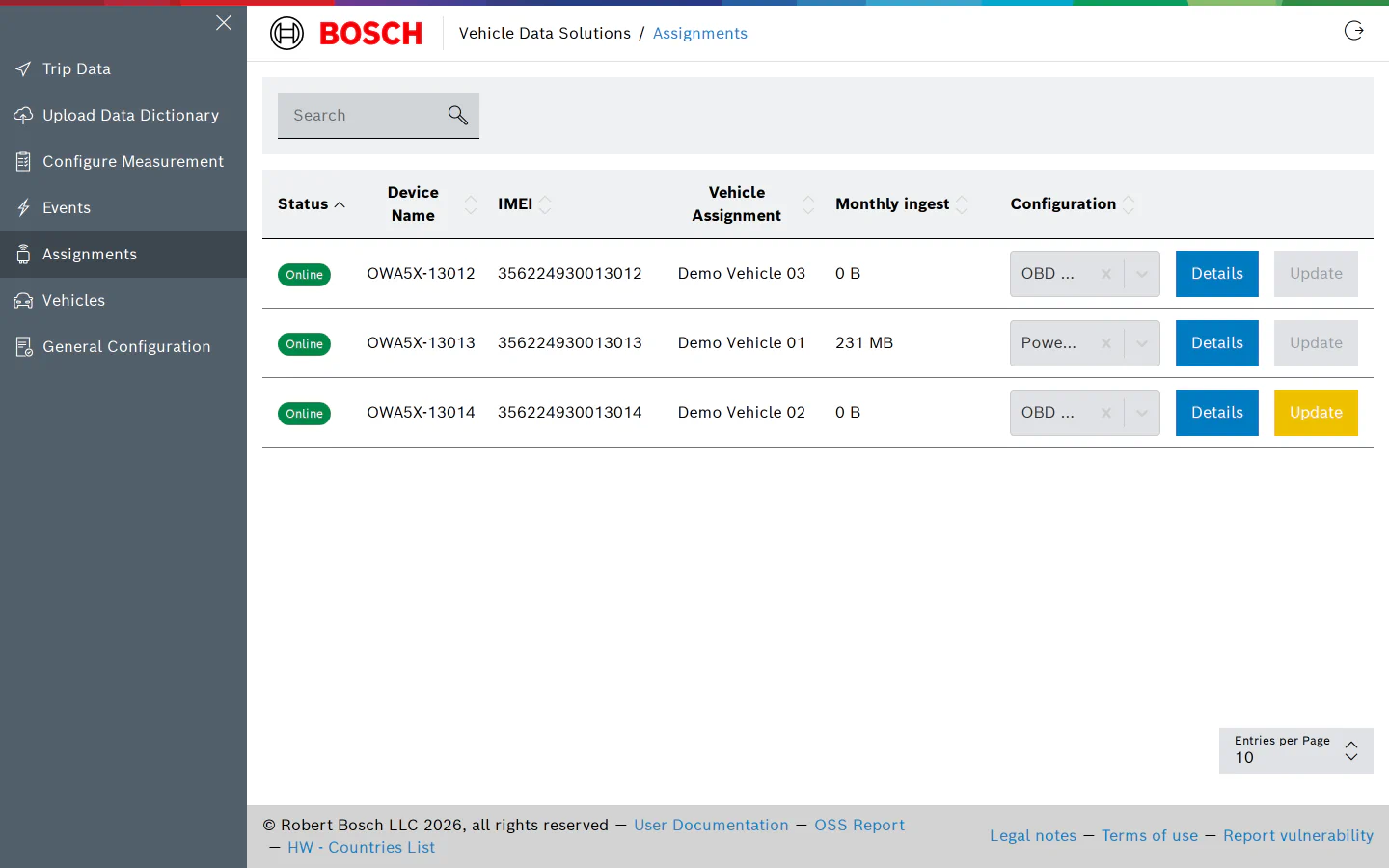Click the General Configuration document icon

(x=23, y=347)
